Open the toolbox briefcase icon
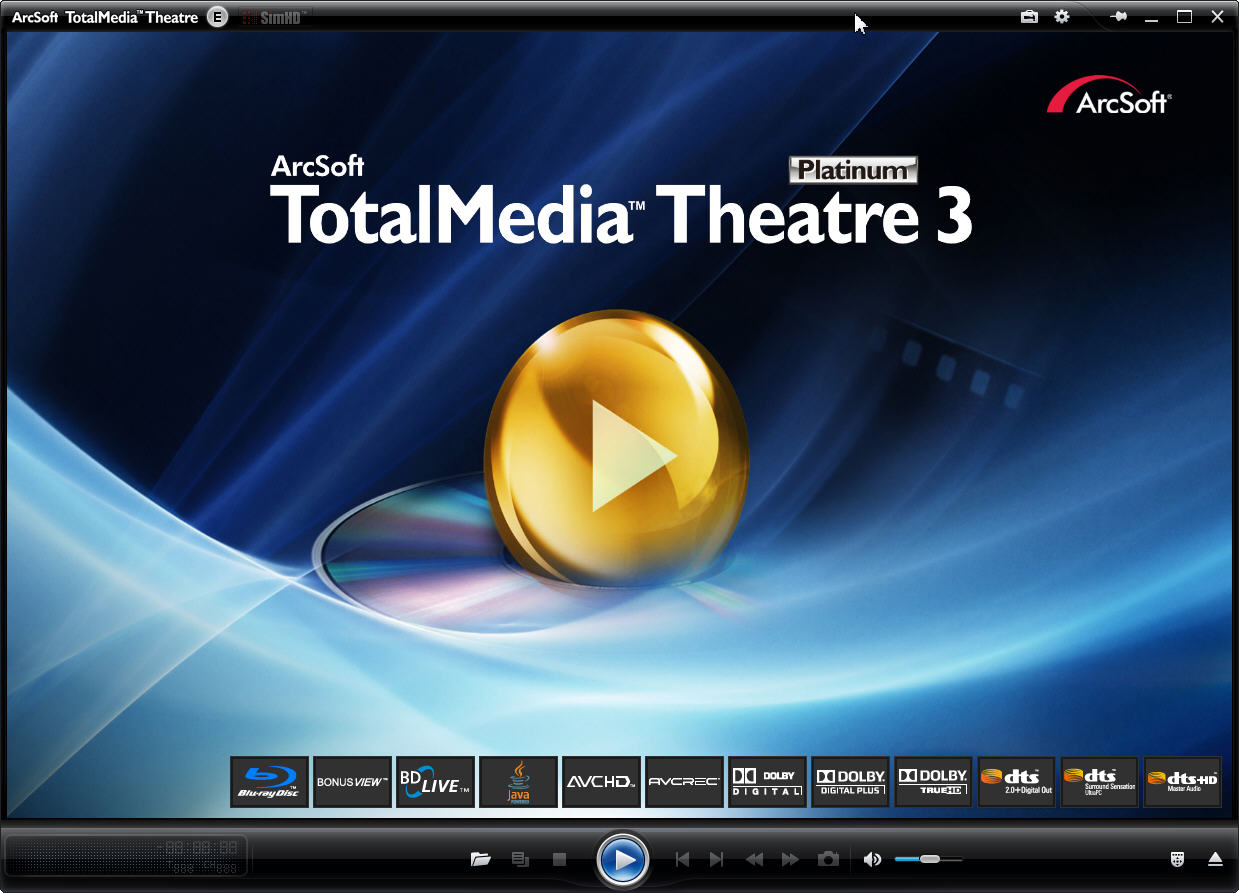The height and width of the screenshot is (893, 1239). pyautogui.click(x=1029, y=17)
